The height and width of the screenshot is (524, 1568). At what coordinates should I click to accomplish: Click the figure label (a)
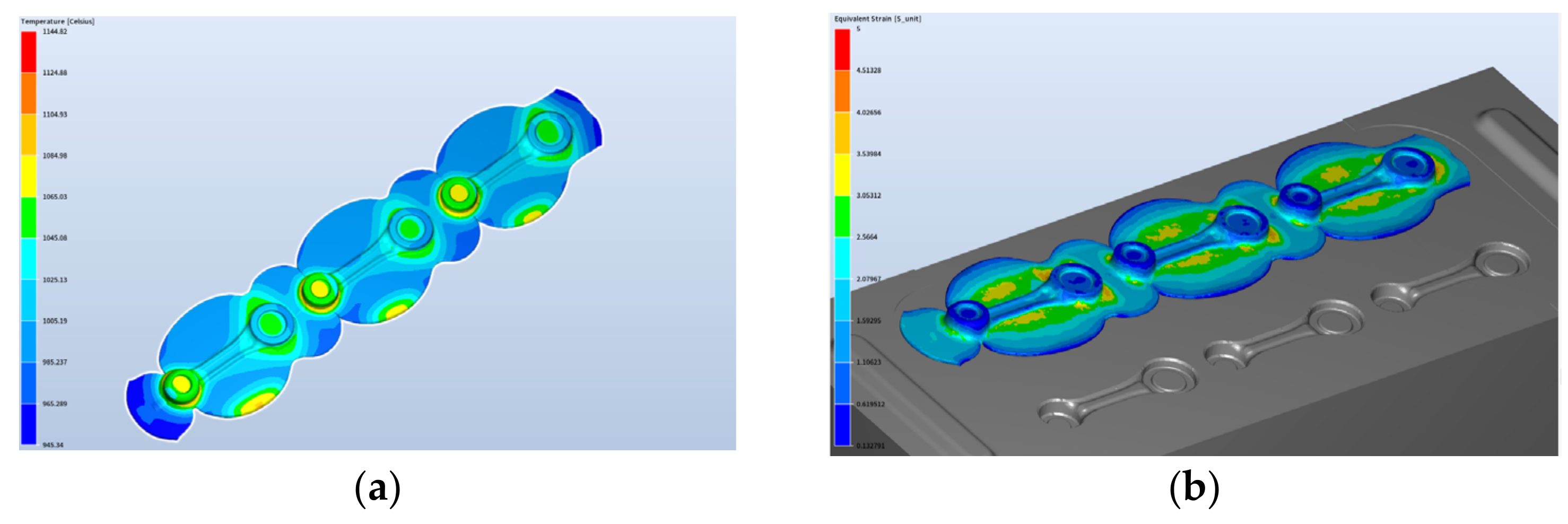coord(377,488)
